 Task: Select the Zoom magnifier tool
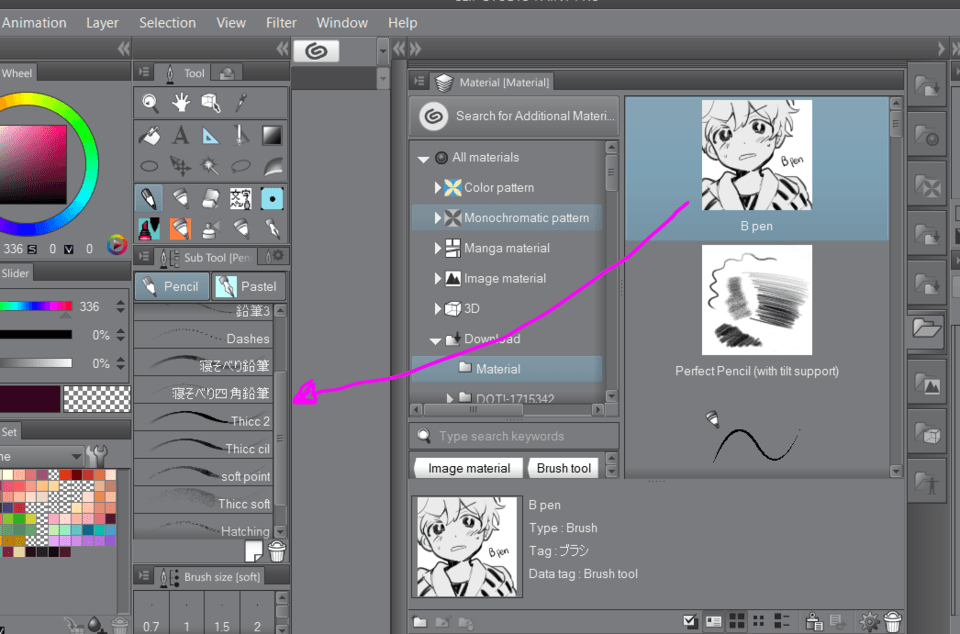(150, 103)
